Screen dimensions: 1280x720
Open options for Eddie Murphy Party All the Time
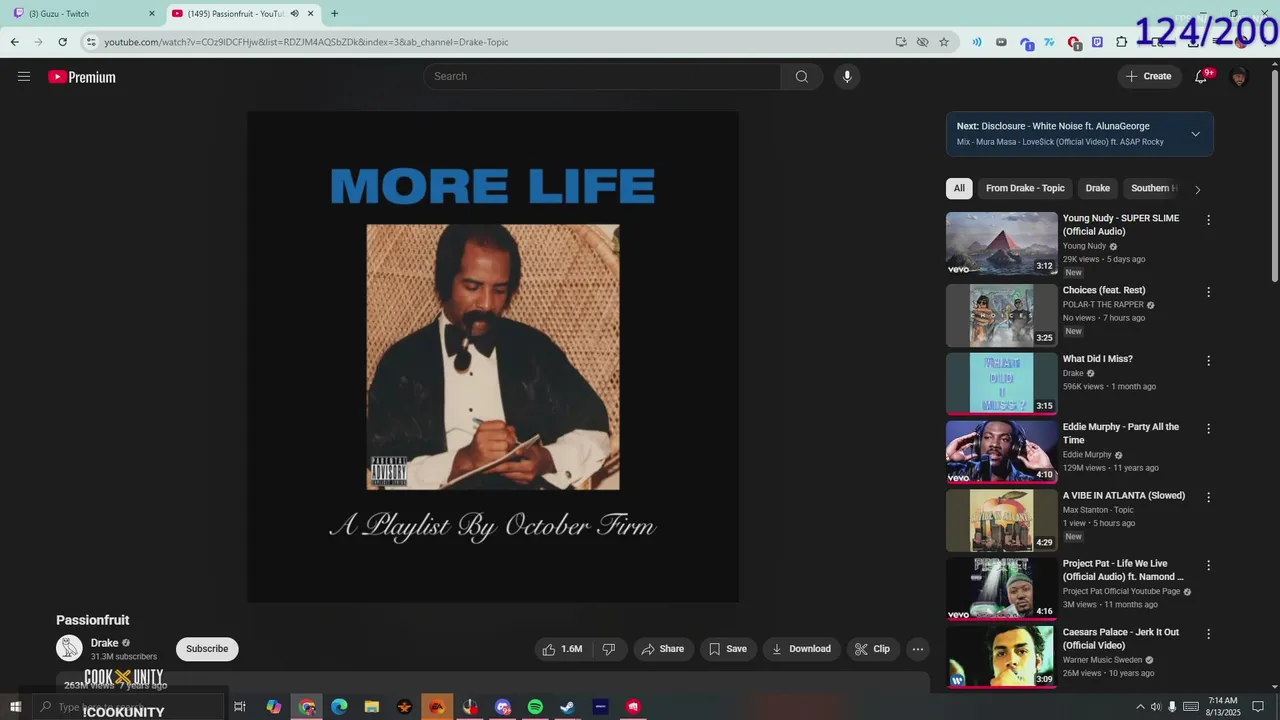[x=1208, y=429]
